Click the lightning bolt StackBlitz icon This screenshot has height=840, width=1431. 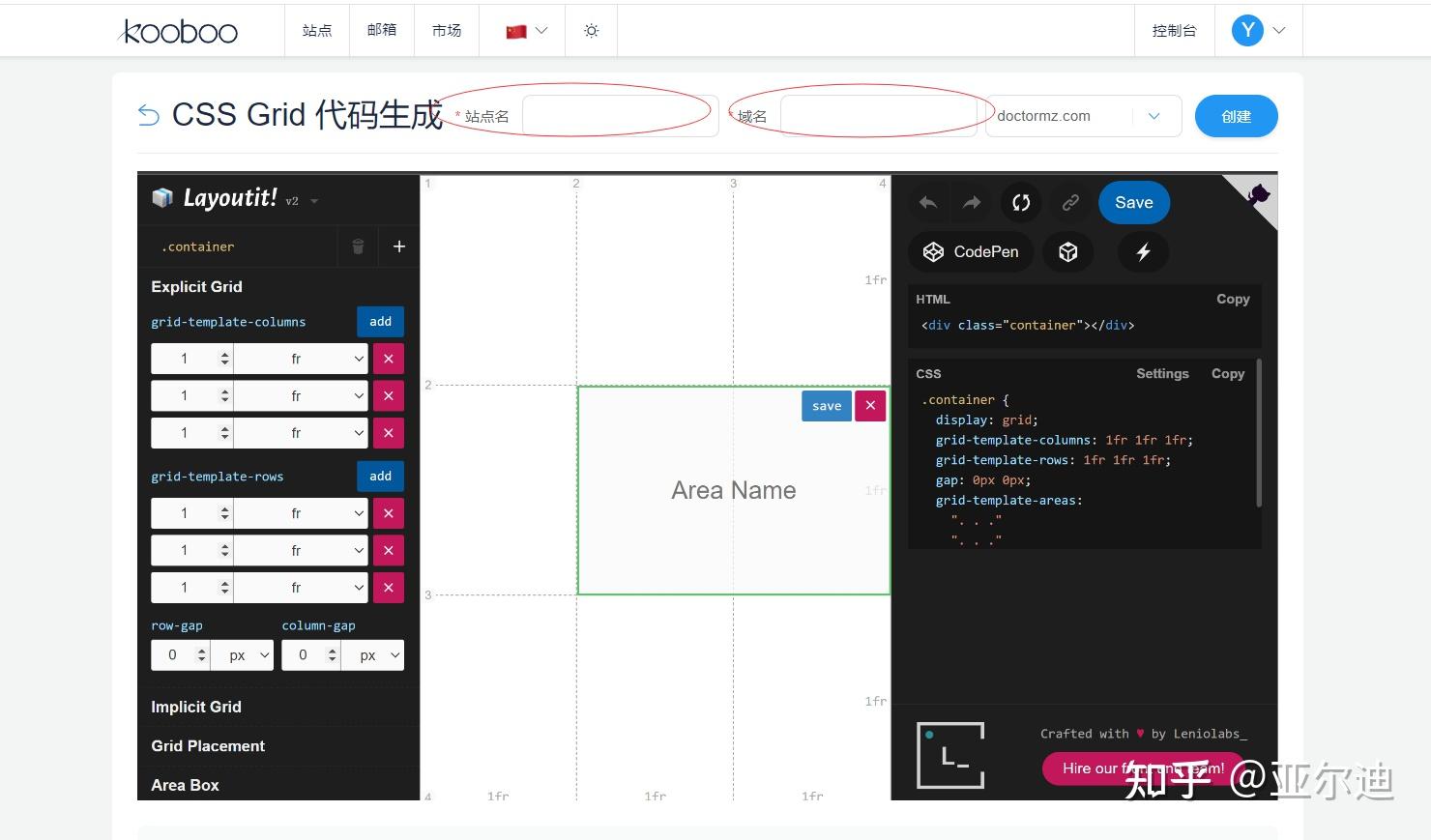pyautogui.click(x=1143, y=252)
